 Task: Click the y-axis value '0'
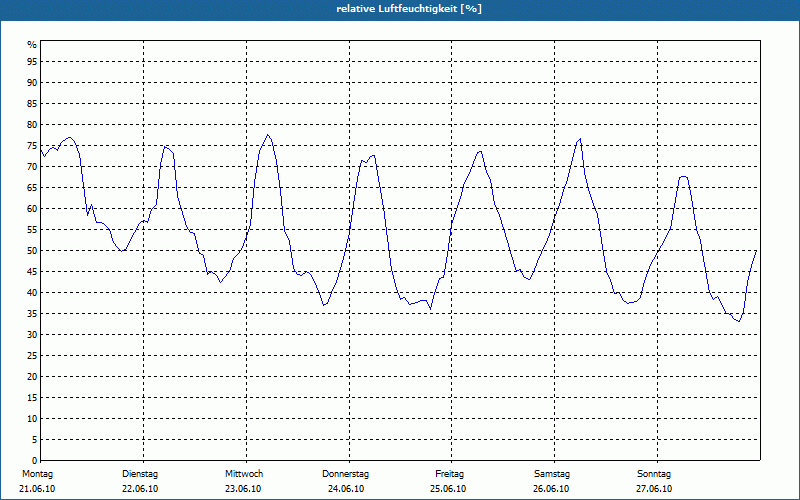coord(35,461)
